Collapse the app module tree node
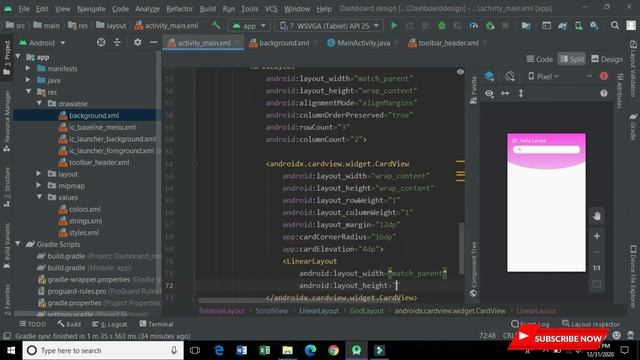Image resolution: width=640 pixels, height=360 pixels. [18, 57]
